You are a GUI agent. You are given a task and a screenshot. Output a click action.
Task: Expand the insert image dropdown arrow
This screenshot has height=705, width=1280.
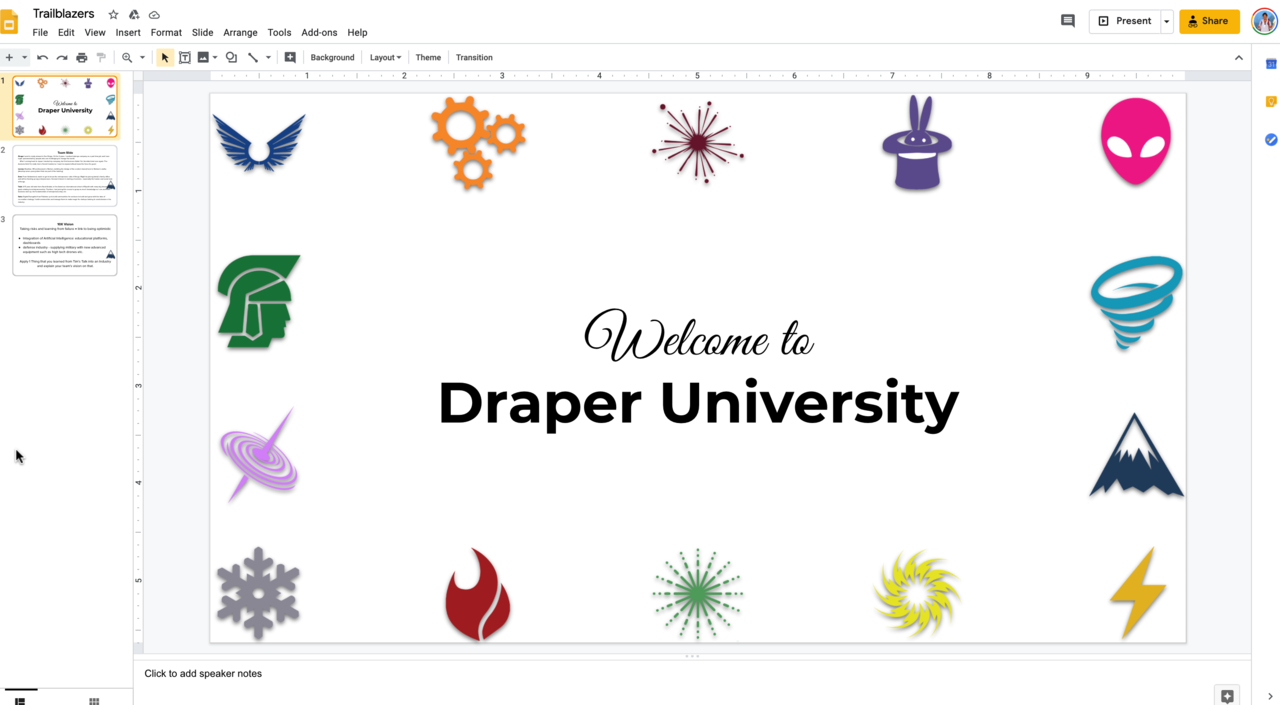[x=215, y=58]
